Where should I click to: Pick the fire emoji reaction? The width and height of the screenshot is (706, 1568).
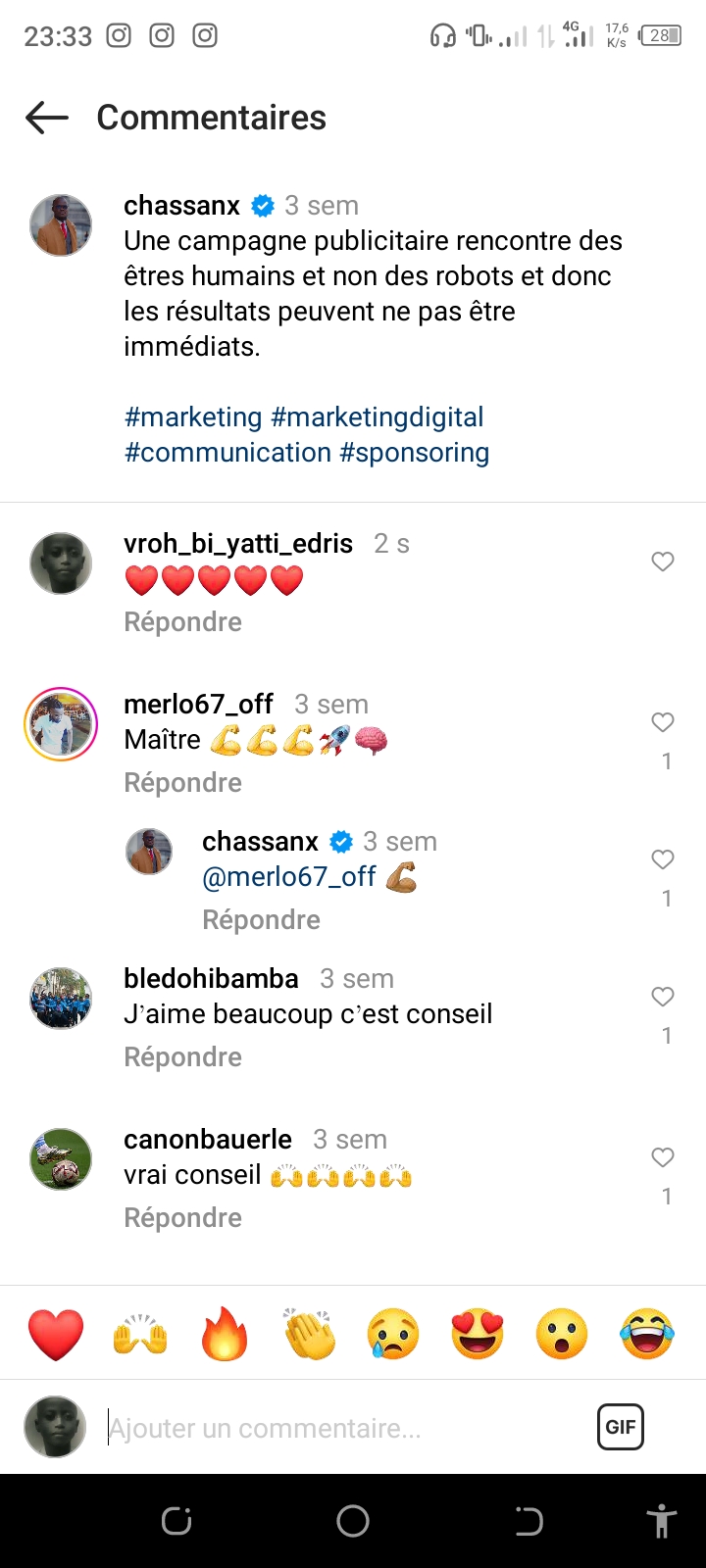225,1334
